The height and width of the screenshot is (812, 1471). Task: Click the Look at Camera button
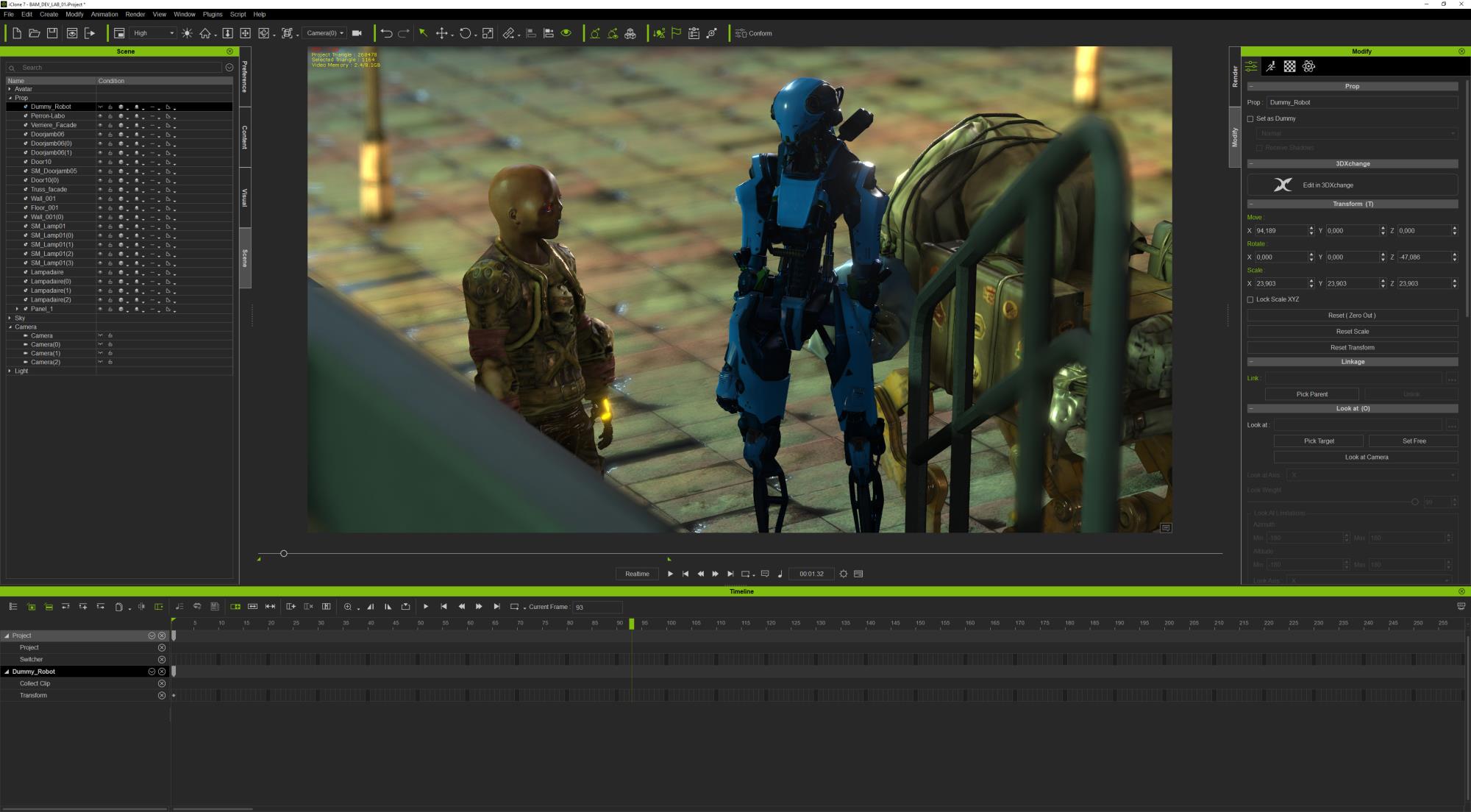click(1367, 457)
